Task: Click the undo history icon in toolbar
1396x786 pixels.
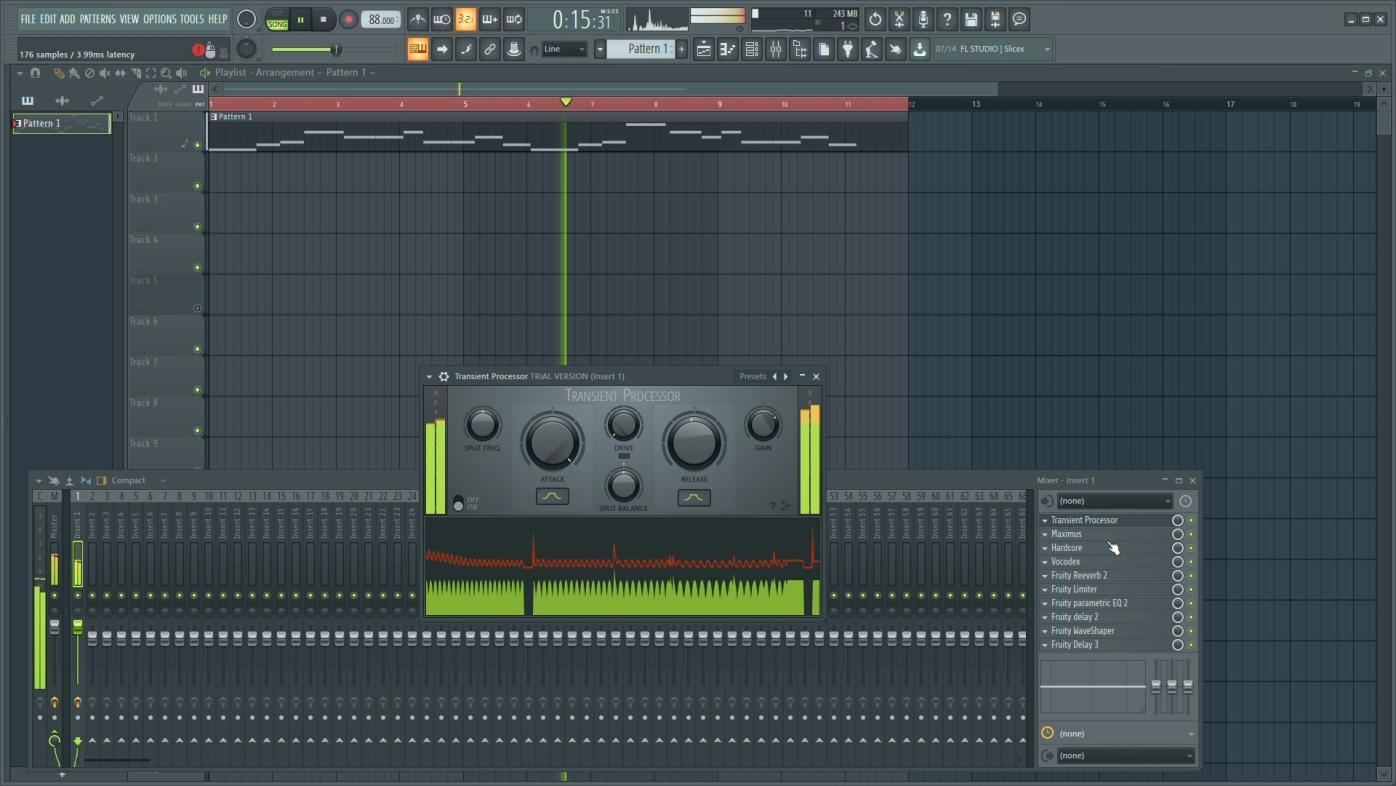Action: (x=875, y=19)
